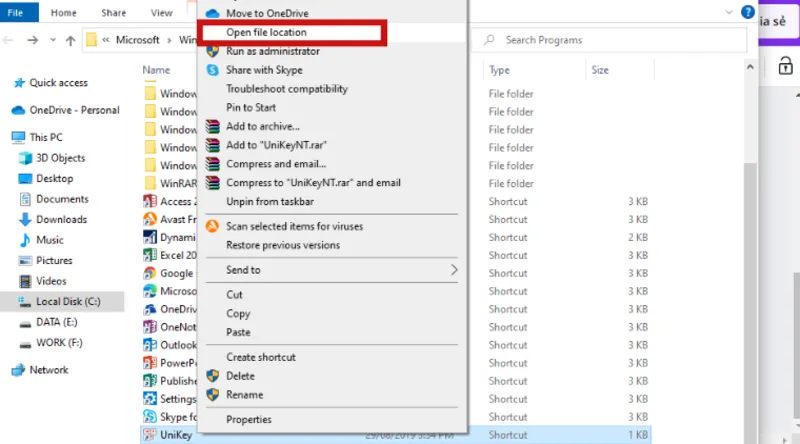The image size is (800, 444).
Task: Select the Excel shortcut icon
Action: [150, 255]
